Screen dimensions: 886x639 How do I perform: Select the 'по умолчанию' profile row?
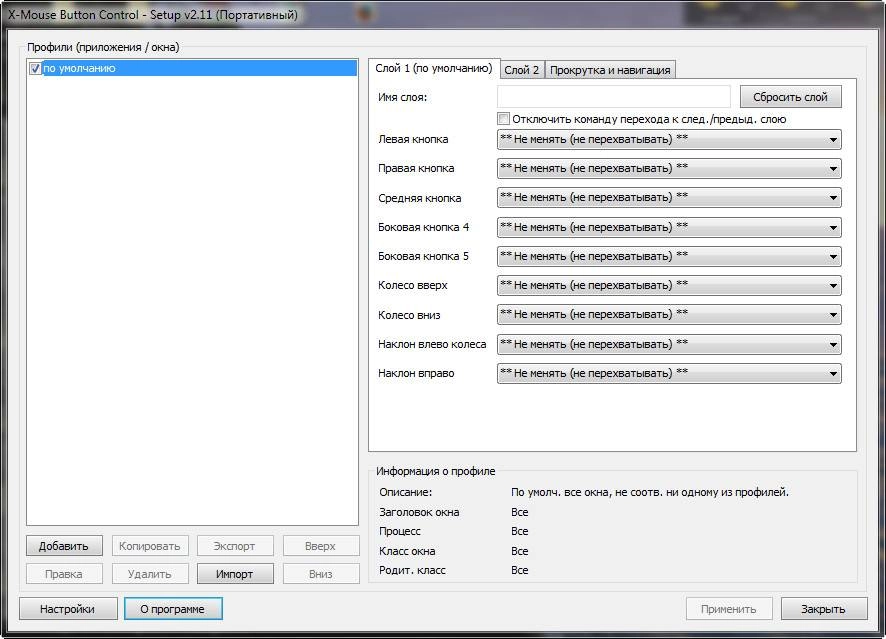coord(193,68)
